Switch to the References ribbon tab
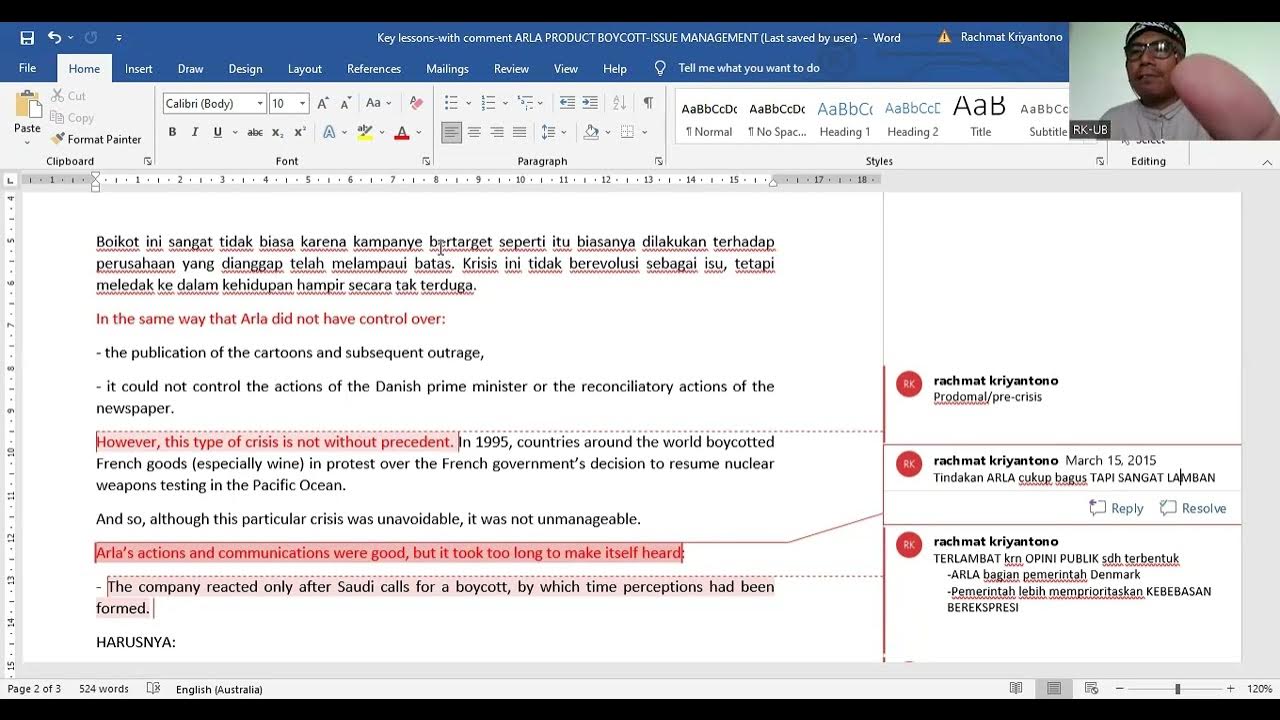Image resolution: width=1280 pixels, height=720 pixels. click(374, 68)
